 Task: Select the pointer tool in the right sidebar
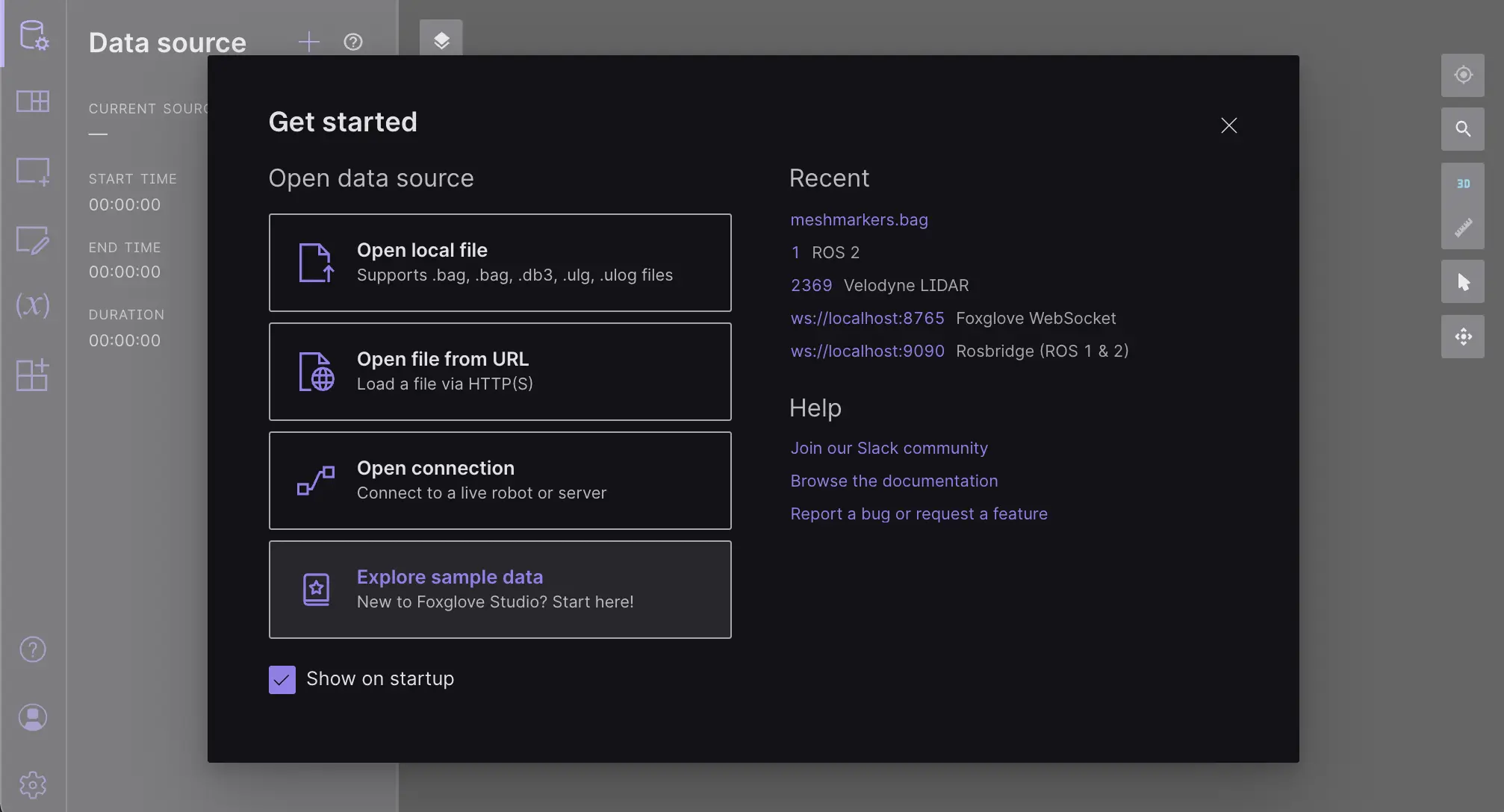[x=1463, y=282]
